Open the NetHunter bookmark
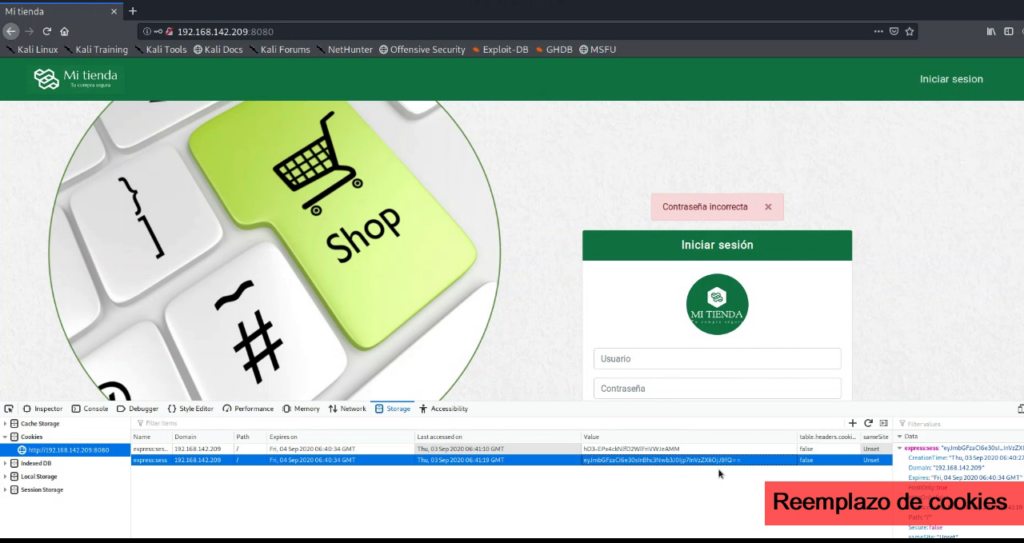The width and height of the screenshot is (1024, 543). coord(344,50)
